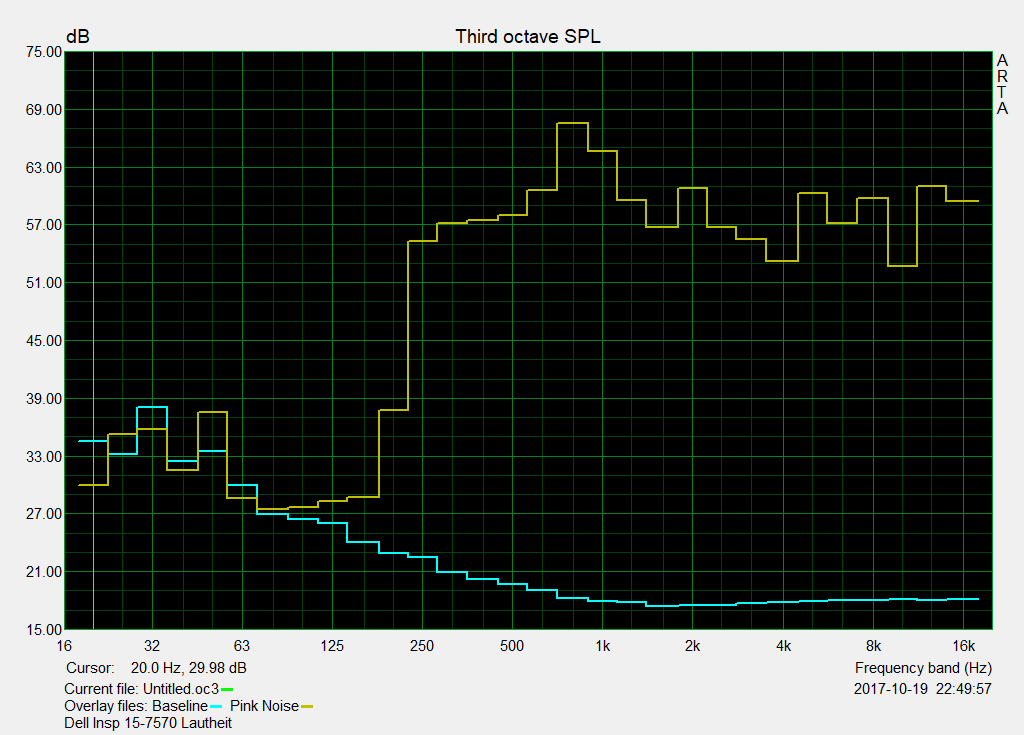Click the 1k frequency axis label

tap(602, 646)
